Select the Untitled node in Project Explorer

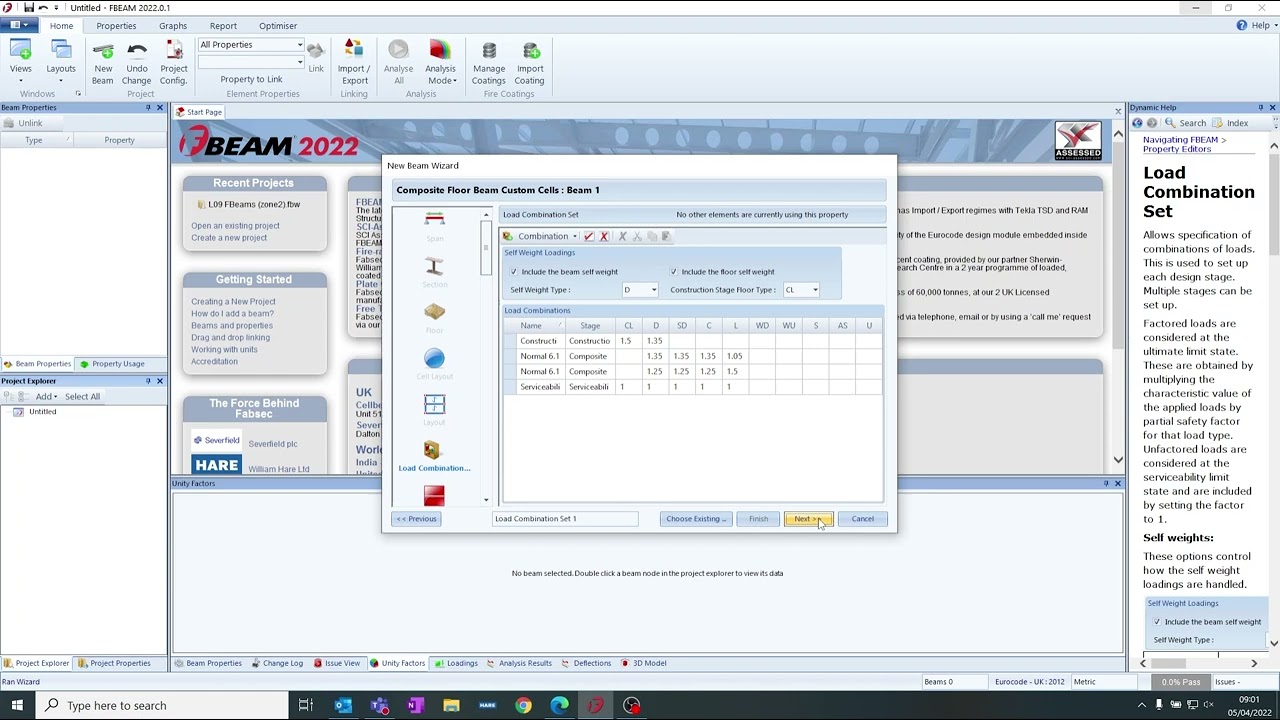(x=42, y=412)
